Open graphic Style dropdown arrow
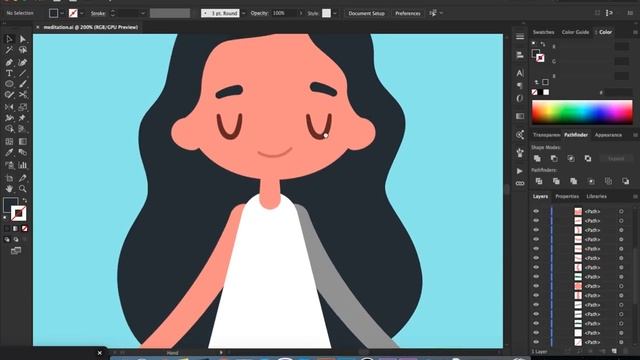The image size is (640, 360). [x=335, y=13]
